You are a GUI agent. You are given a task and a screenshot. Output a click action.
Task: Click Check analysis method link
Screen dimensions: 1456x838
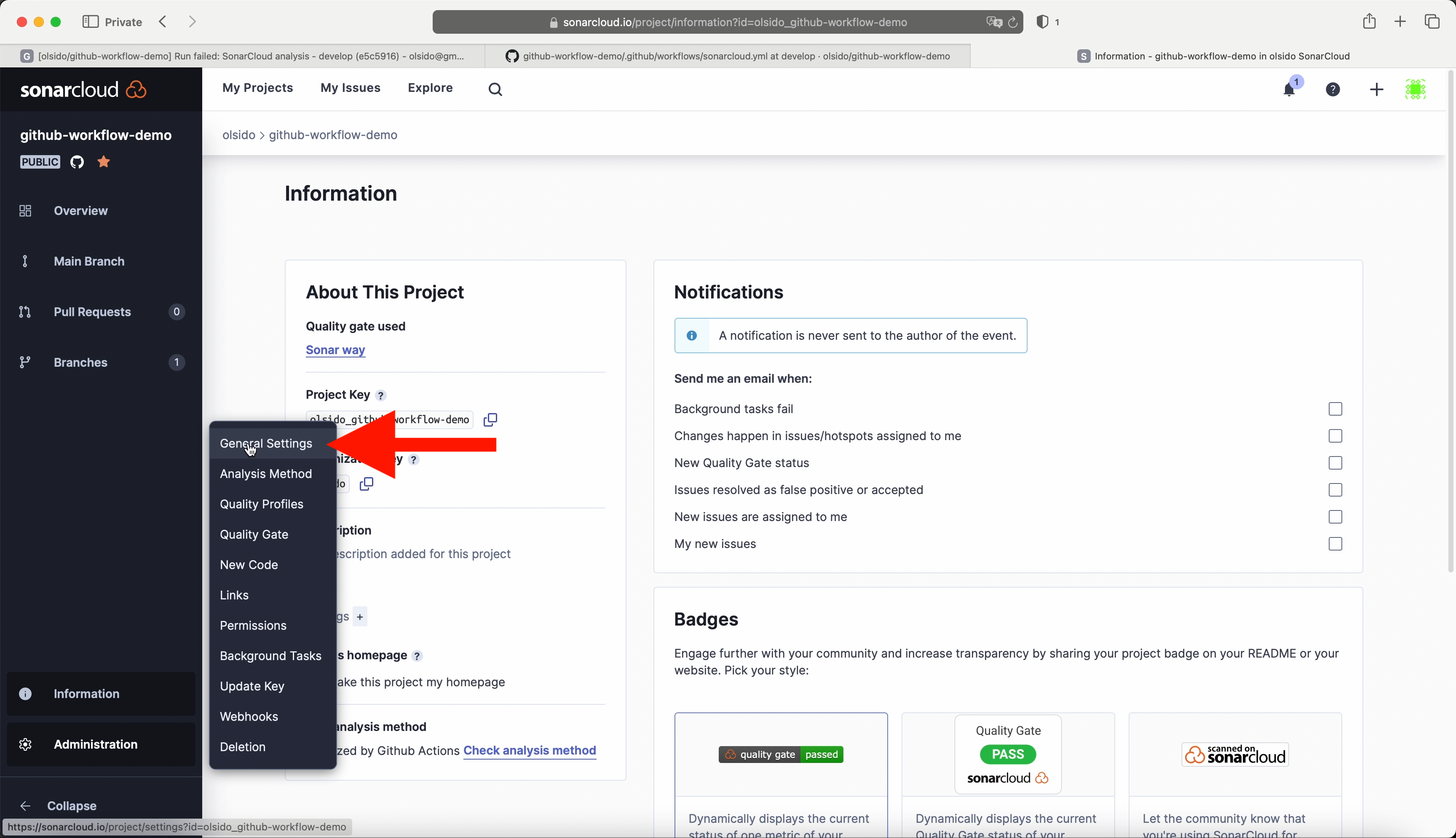529,750
